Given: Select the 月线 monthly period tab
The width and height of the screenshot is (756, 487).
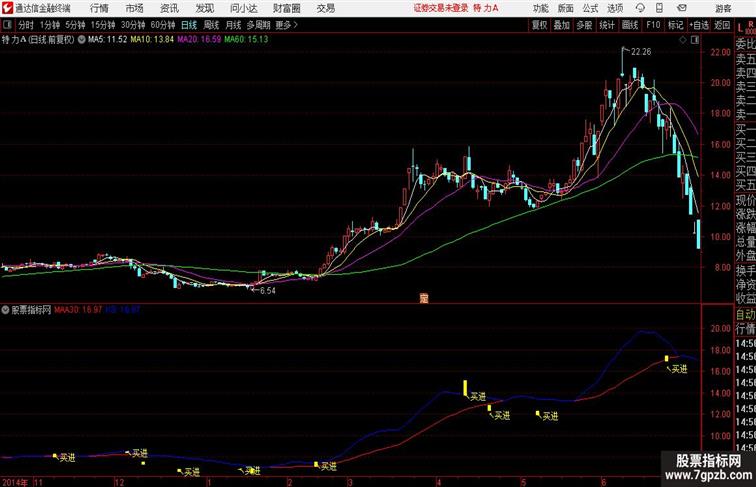Looking at the screenshot, I should coord(233,25).
